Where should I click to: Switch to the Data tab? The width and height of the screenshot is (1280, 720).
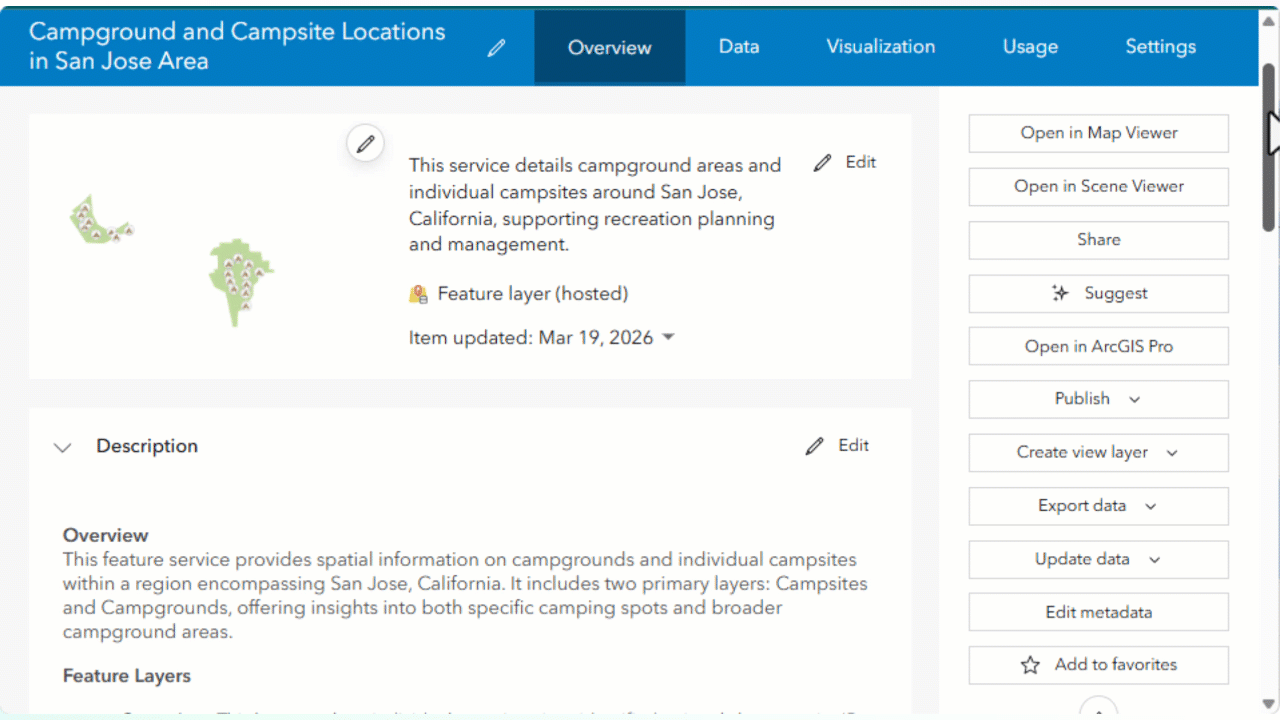738,46
